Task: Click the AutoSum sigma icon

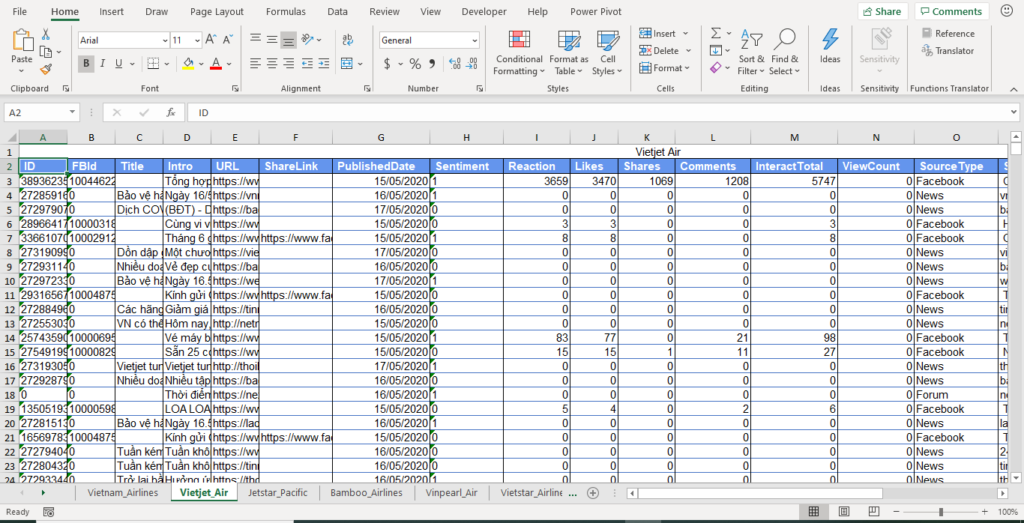Action: click(716, 33)
